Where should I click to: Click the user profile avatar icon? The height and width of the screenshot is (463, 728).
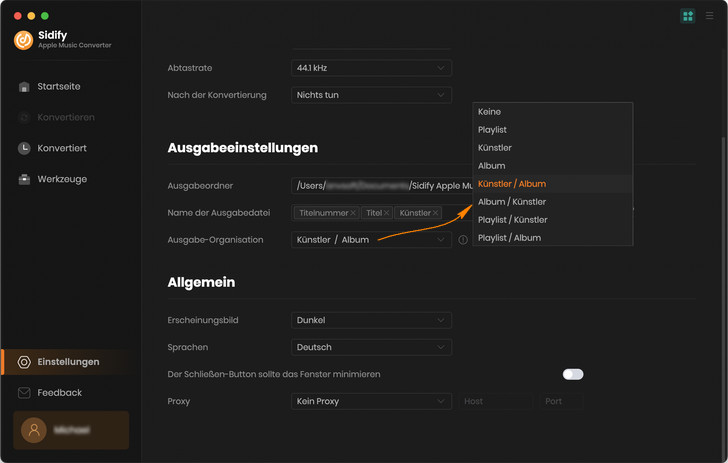pos(34,430)
